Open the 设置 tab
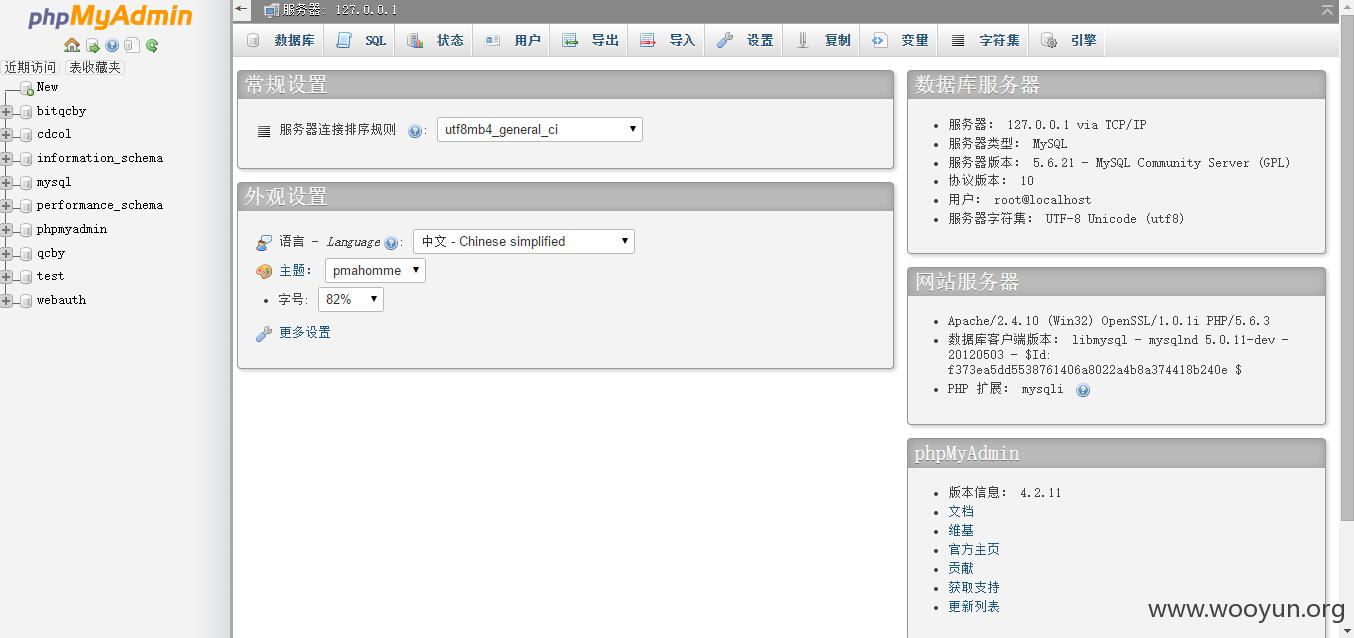 coord(745,40)
